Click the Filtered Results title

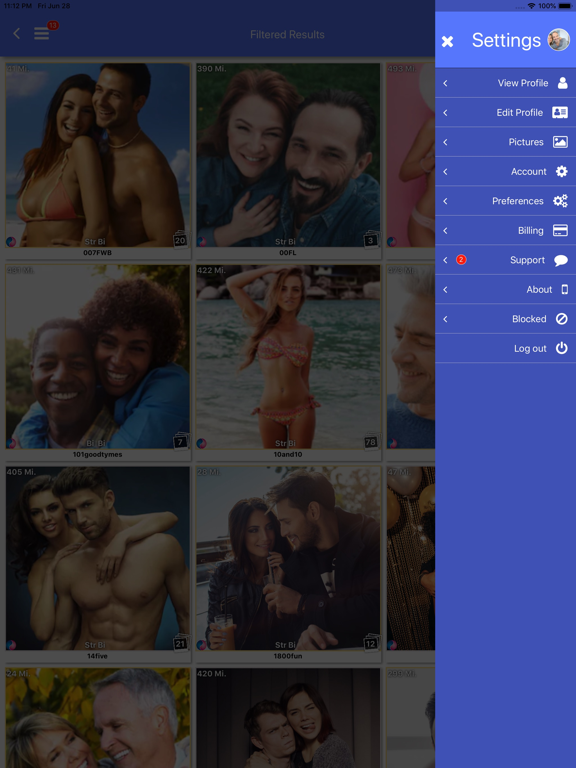click(x=288, y=35)
